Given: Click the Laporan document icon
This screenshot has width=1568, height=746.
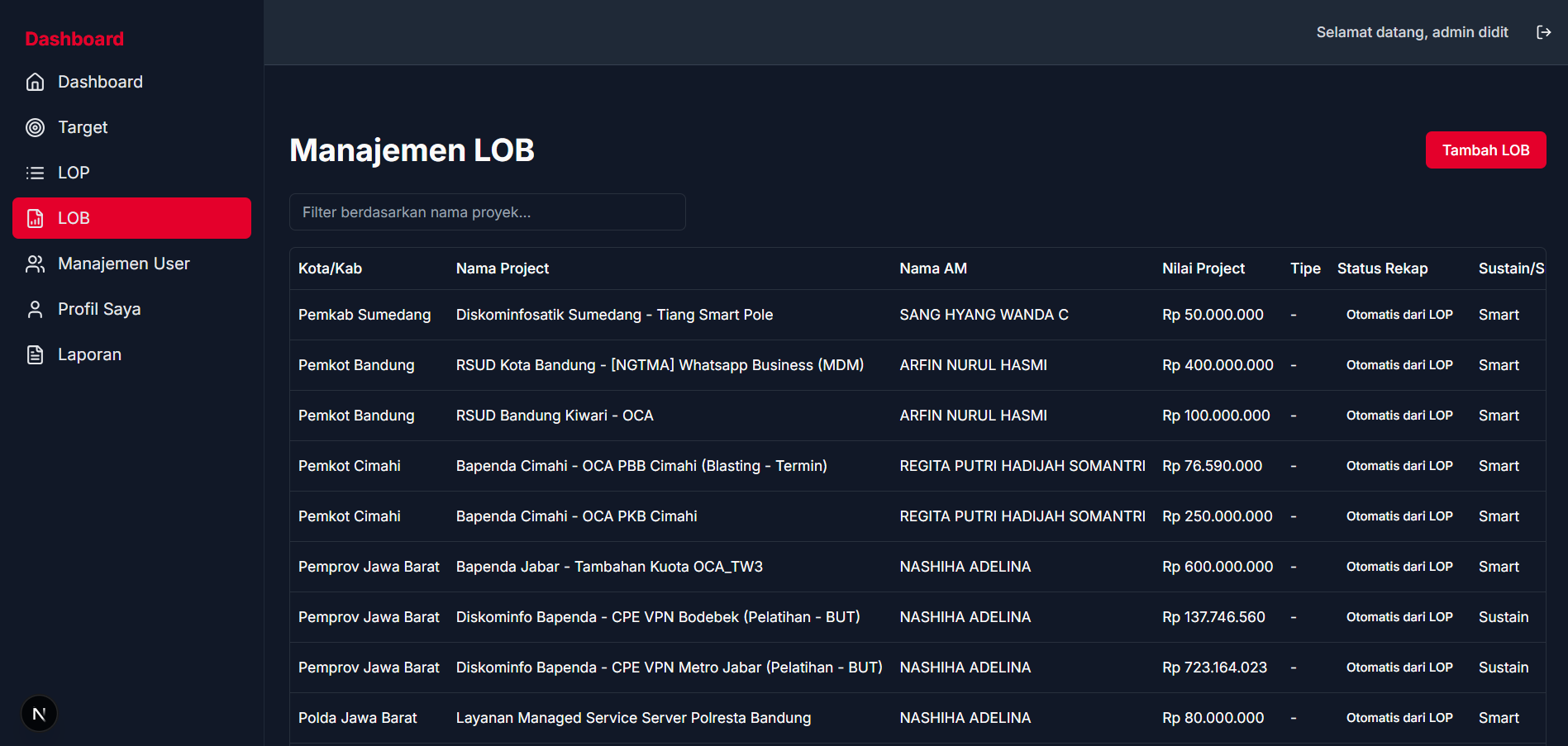Looking at the screenshot, I should pyautogui.click(x=35, y=354).
